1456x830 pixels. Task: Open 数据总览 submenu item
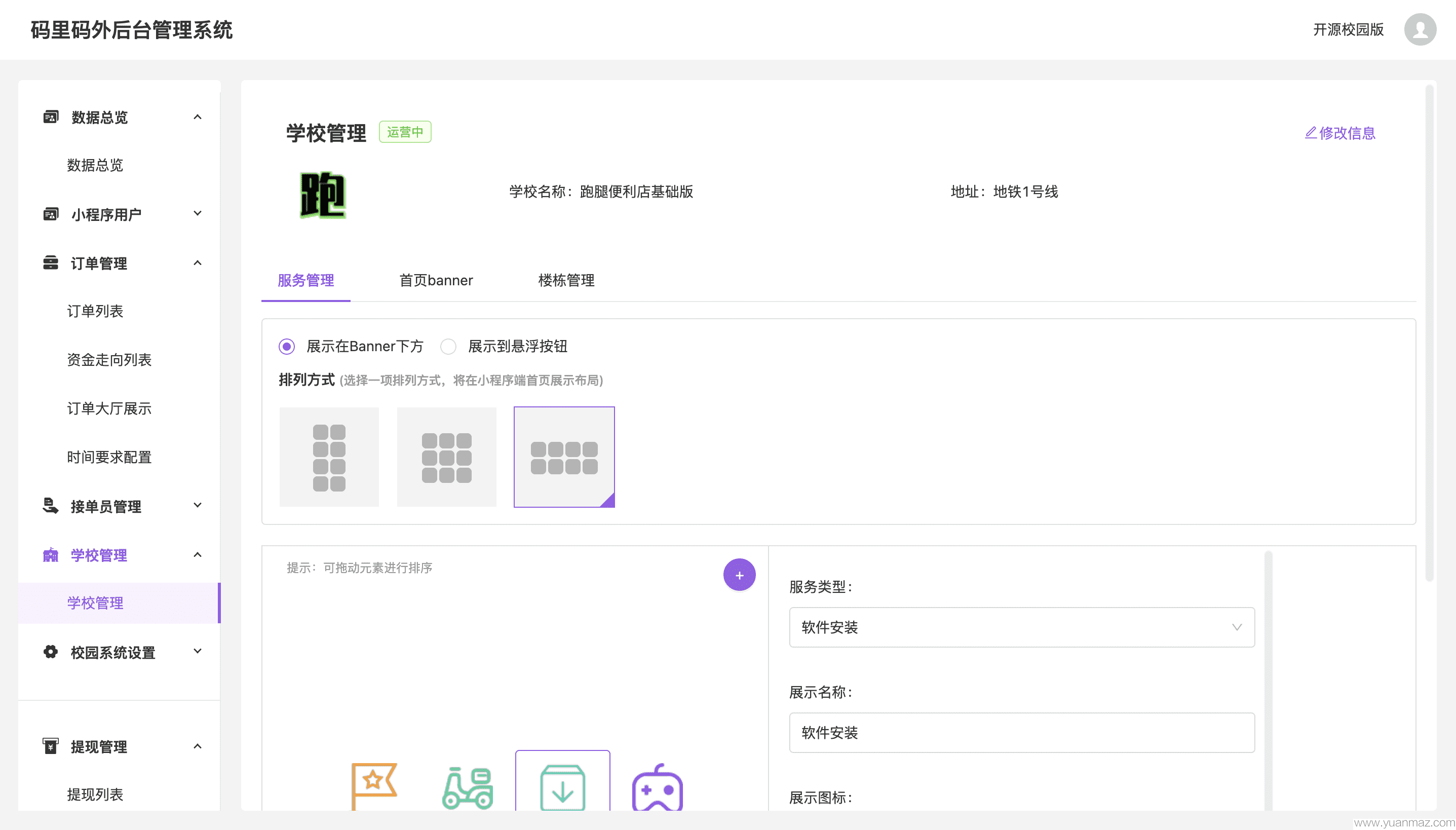click(95, 165)
